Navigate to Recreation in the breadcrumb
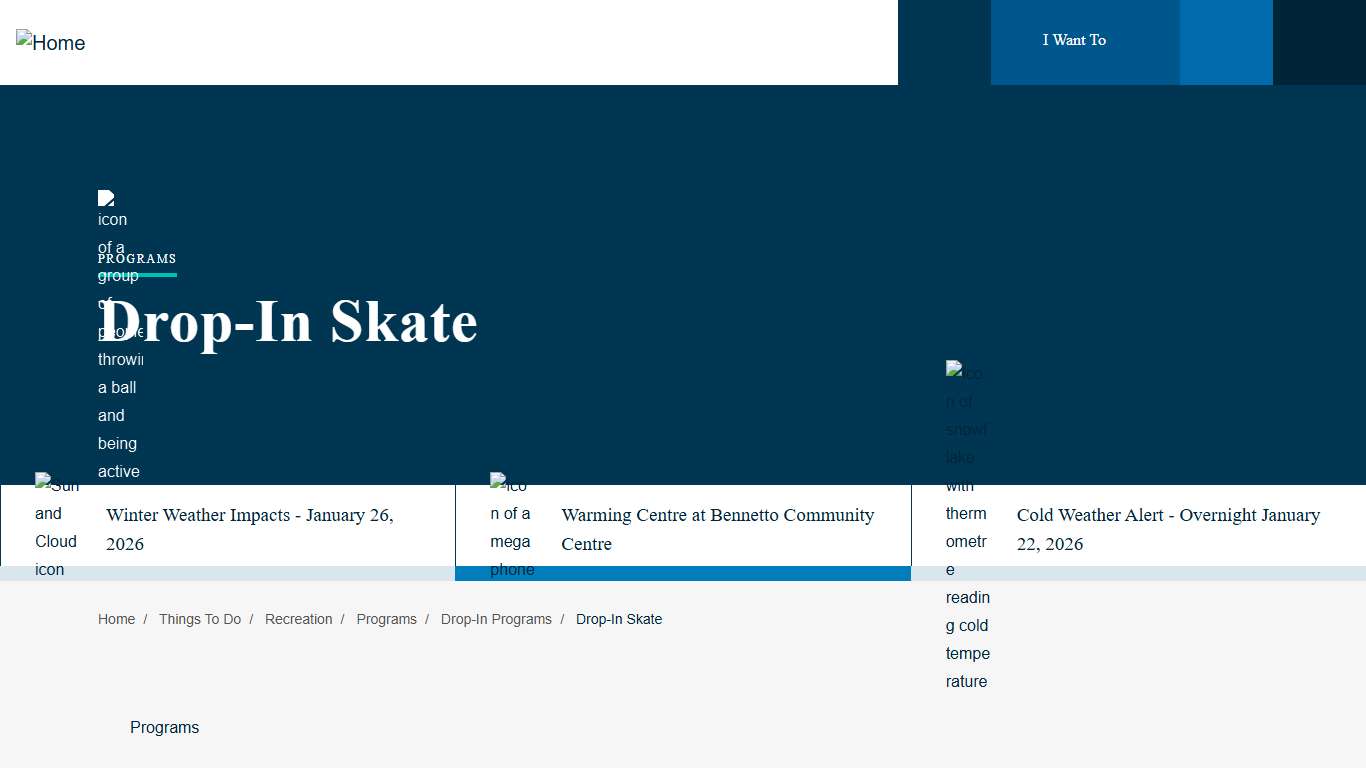 click(x=298, y=619)
